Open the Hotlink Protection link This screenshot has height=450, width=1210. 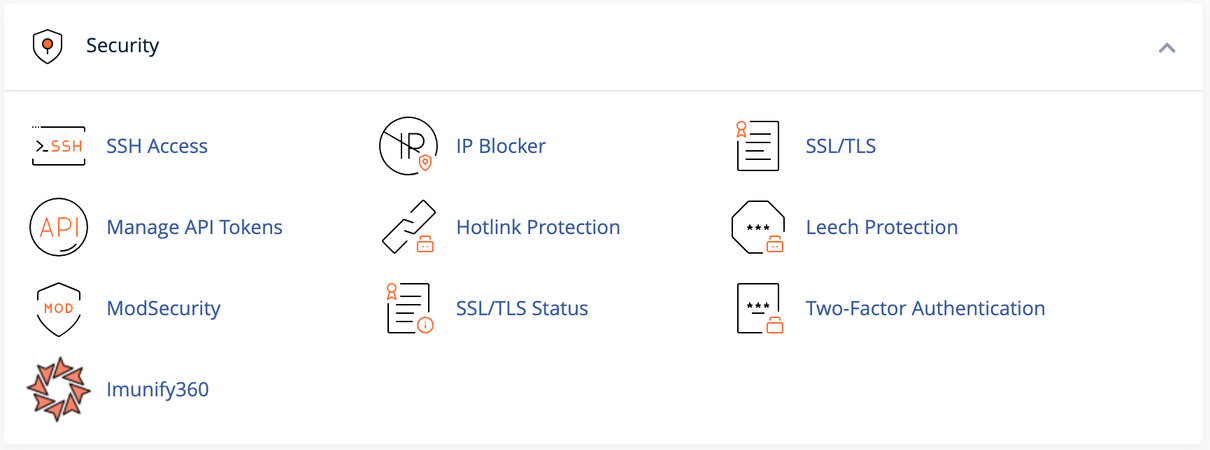click(x=538, y=228)
